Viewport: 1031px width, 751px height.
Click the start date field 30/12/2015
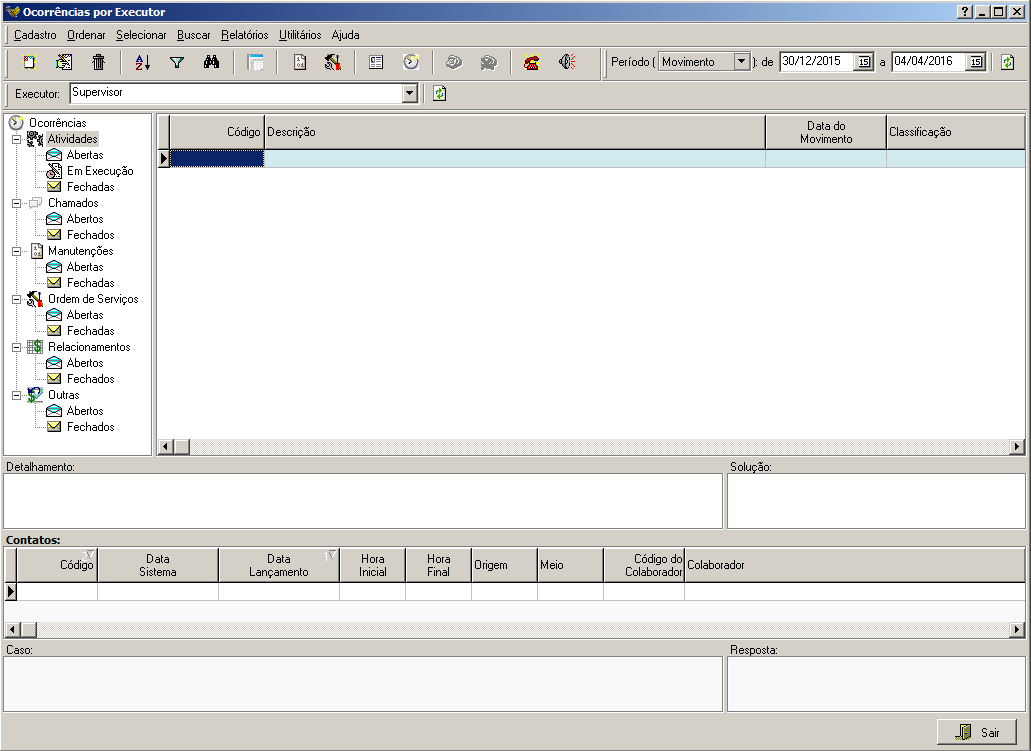(x=817, y=61)
